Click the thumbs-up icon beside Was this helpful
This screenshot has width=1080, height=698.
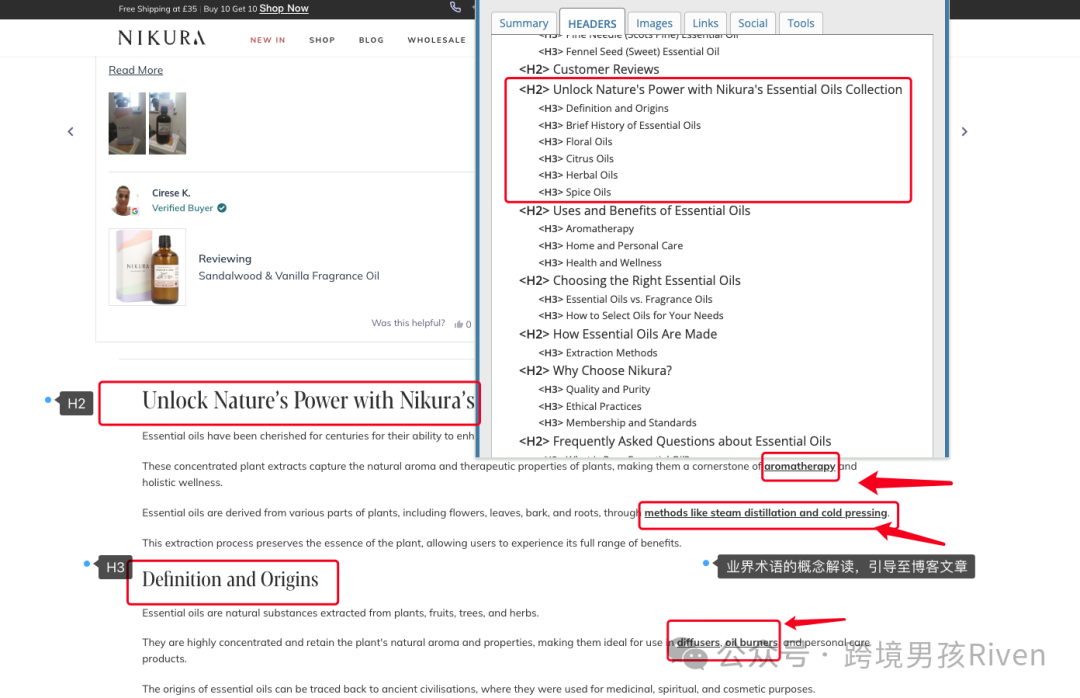(459, 324)
